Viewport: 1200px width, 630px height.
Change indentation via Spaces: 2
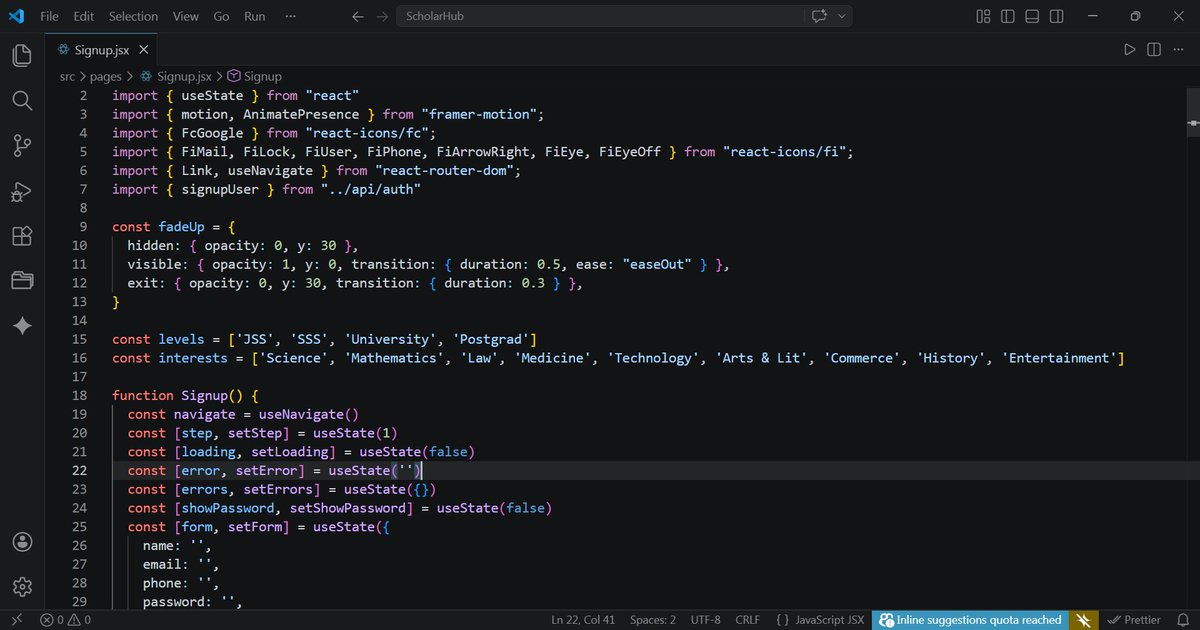pyautogui.click(x=653, y=620)
